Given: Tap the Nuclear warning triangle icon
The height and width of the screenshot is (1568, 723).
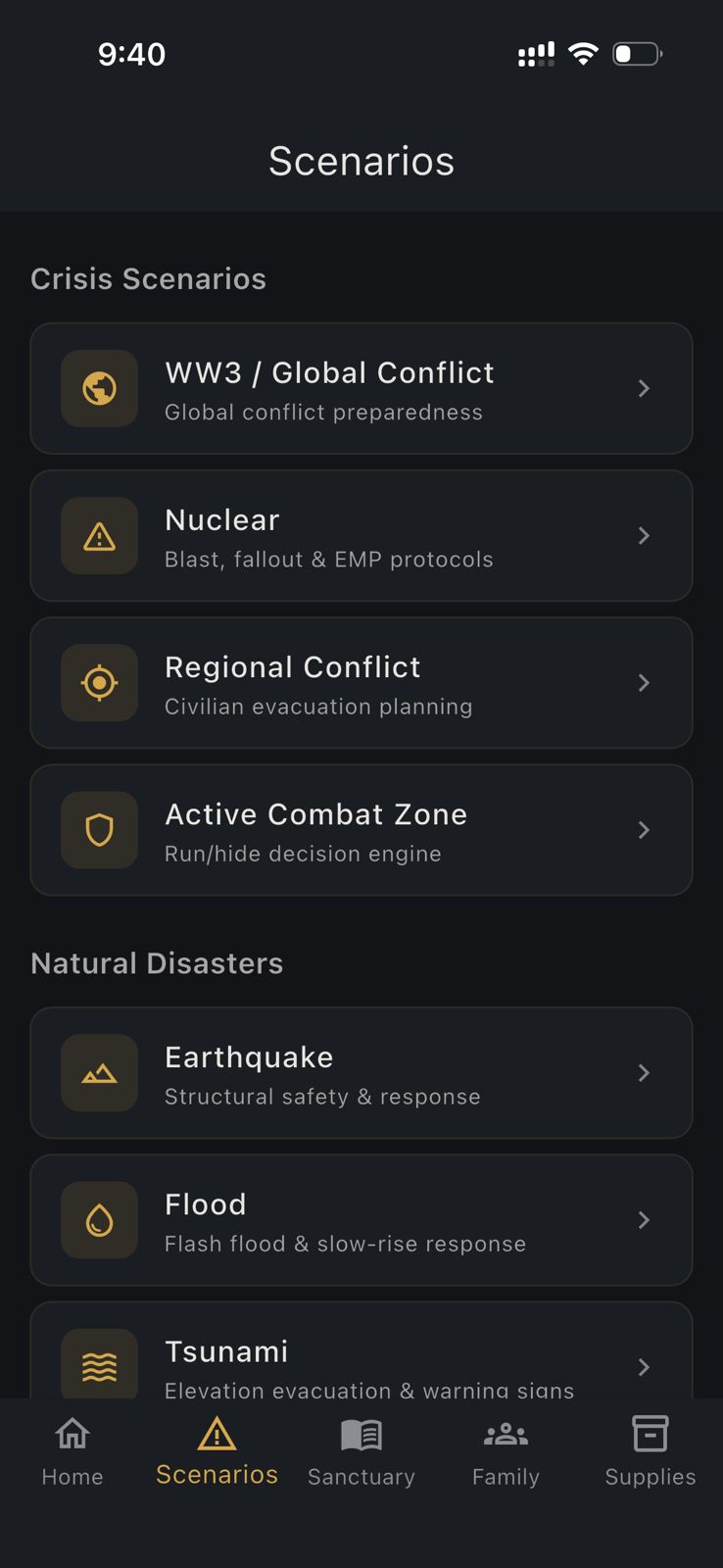Looking at the screenshot, I should 99,536.
